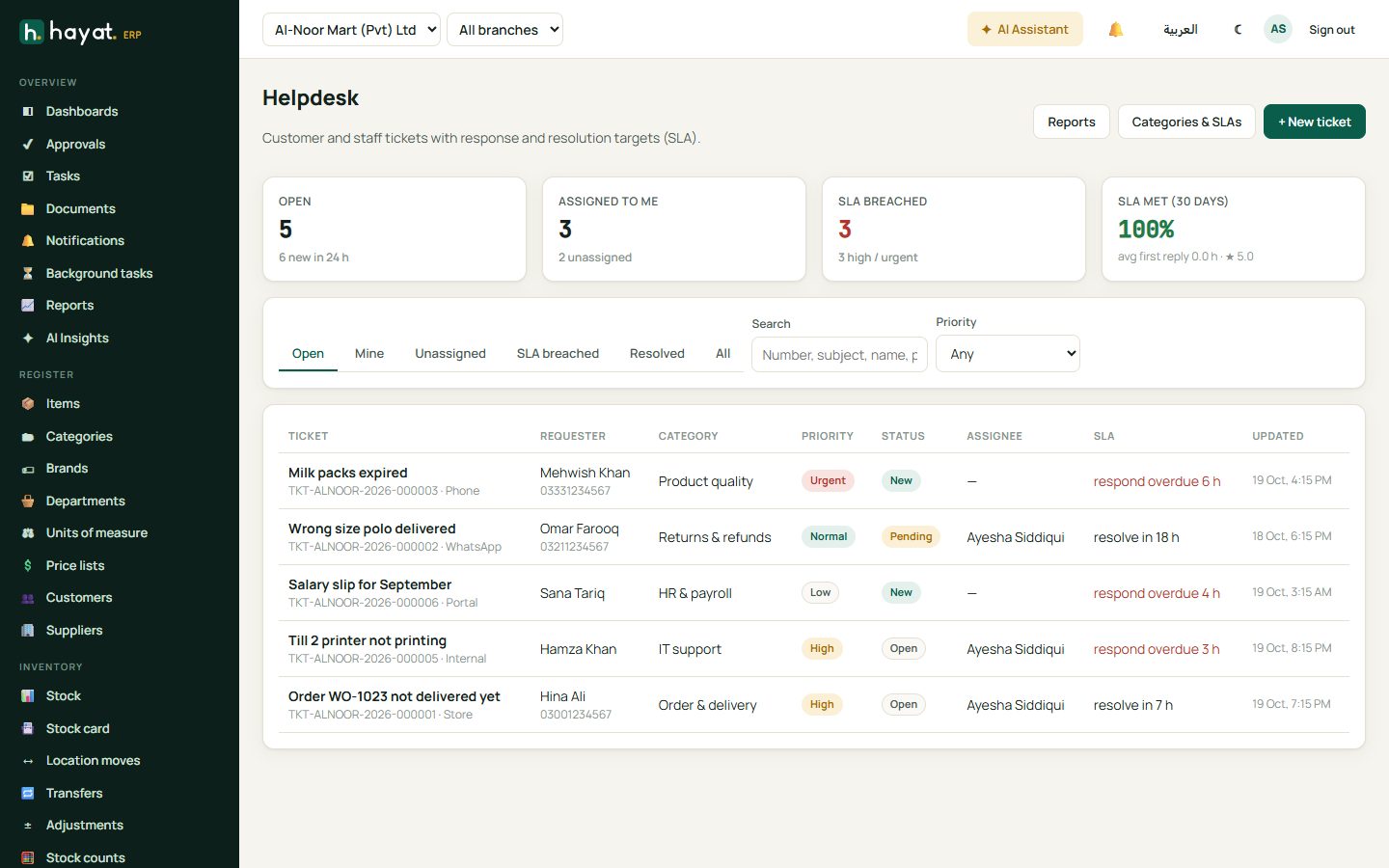Open the Milk packs expired ticket
The image size is (1389, 868).
pyautogui.click(x=347, y=473)
